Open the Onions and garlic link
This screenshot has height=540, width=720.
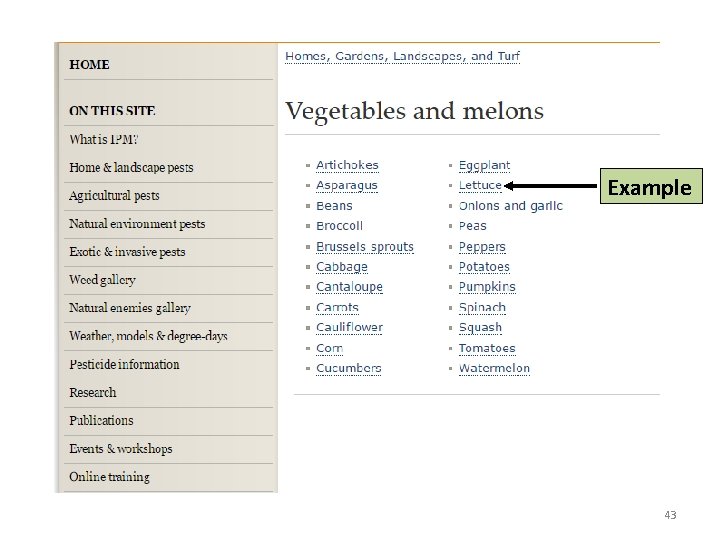coord(510,206)
